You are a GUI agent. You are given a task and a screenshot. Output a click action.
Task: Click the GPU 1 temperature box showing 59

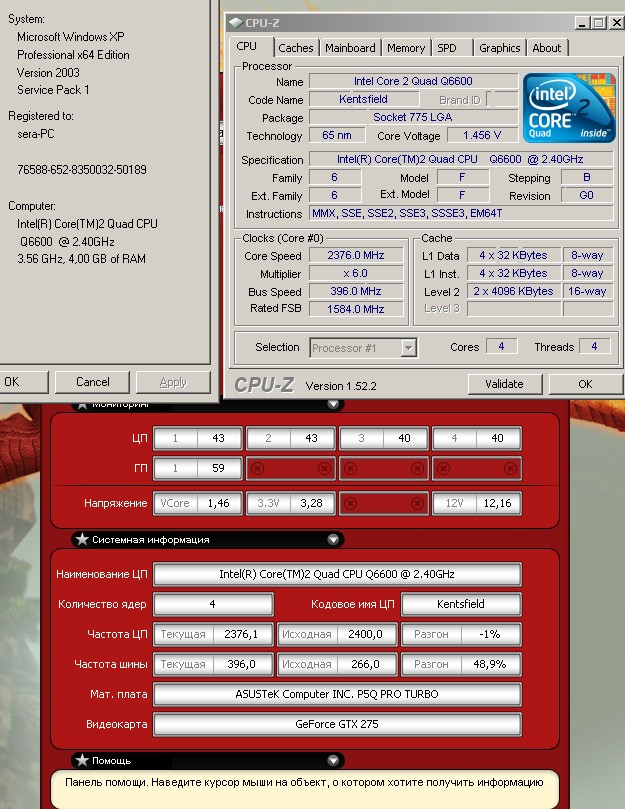pyautogui.click(x=198, y=468)
